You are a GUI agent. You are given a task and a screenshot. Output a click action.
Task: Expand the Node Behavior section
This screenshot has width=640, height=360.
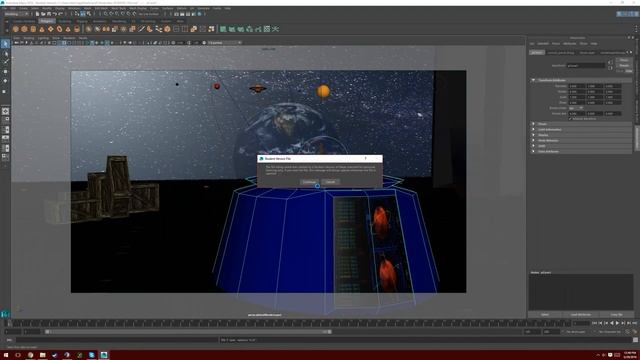tap(581, 140)
